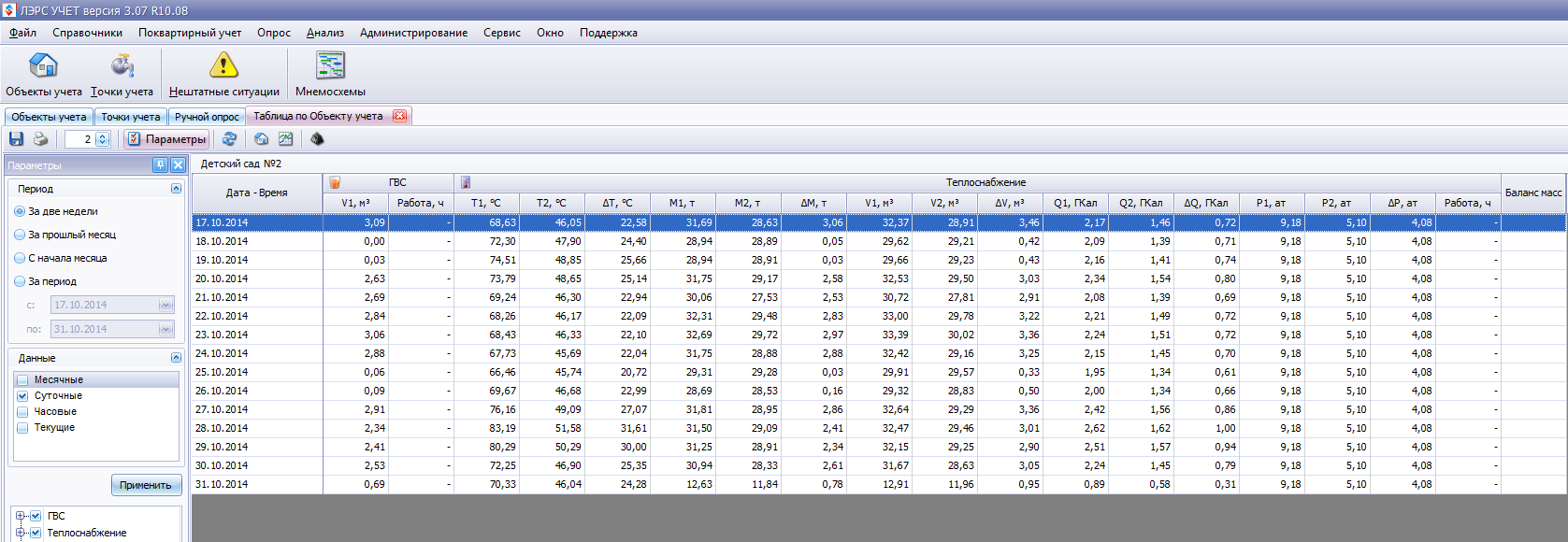1568x542 pixels.
Task: Switch to the Ручной опрос tab
Action: 207,117
